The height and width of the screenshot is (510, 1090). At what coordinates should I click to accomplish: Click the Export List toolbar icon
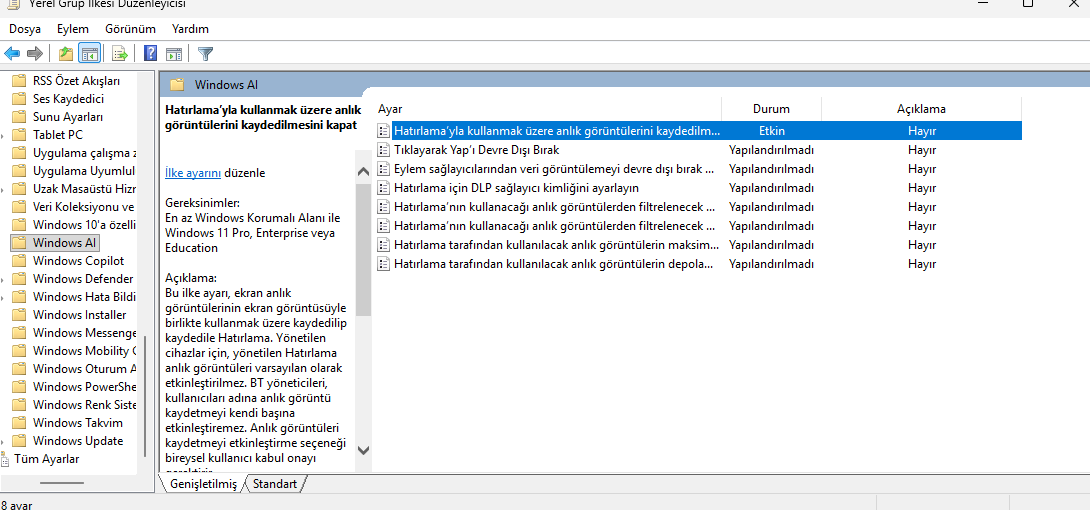pyautogui.click(x=120, y=53)
